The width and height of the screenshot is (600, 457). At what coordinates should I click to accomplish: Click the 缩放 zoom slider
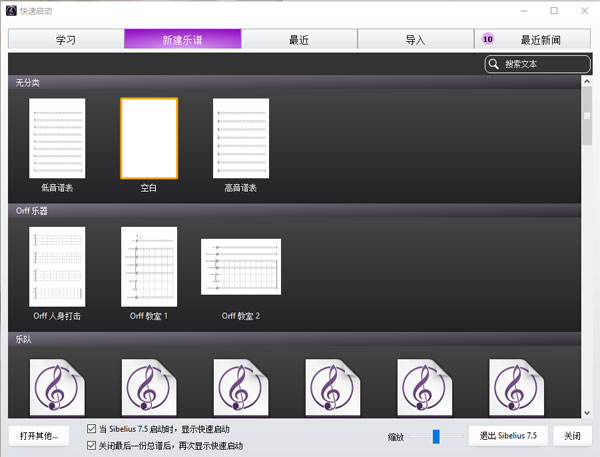tap(436, 436)
